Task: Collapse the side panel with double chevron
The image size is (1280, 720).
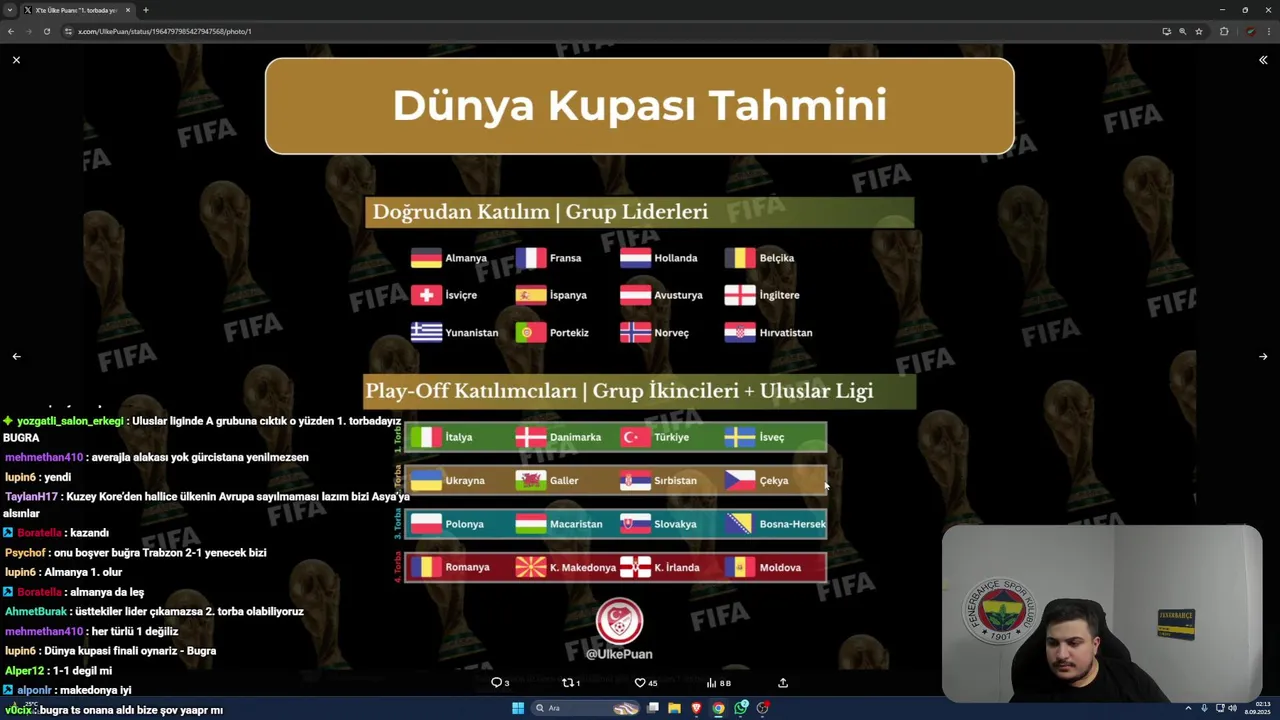Action: tap(1263, 60)
